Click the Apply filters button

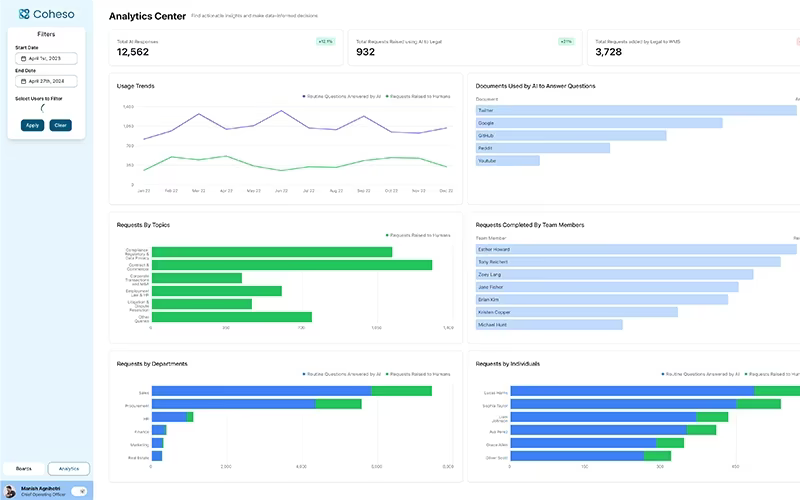pos(32,125)
